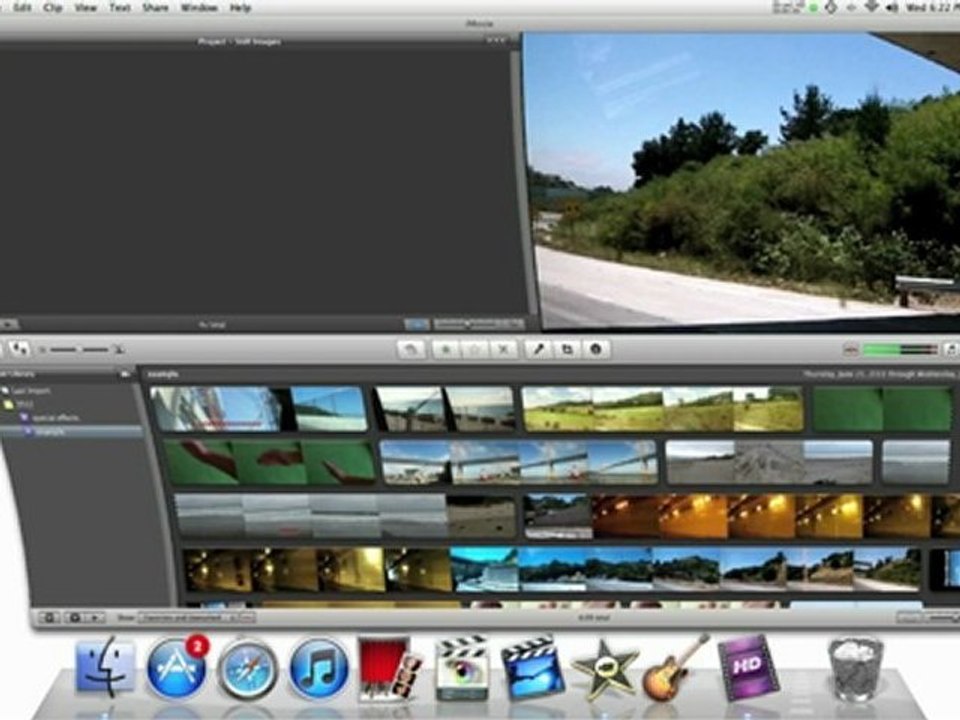Select the grassy field clip in first row
The height and width of the screenshot is (720, 960).
pos(662,408)
